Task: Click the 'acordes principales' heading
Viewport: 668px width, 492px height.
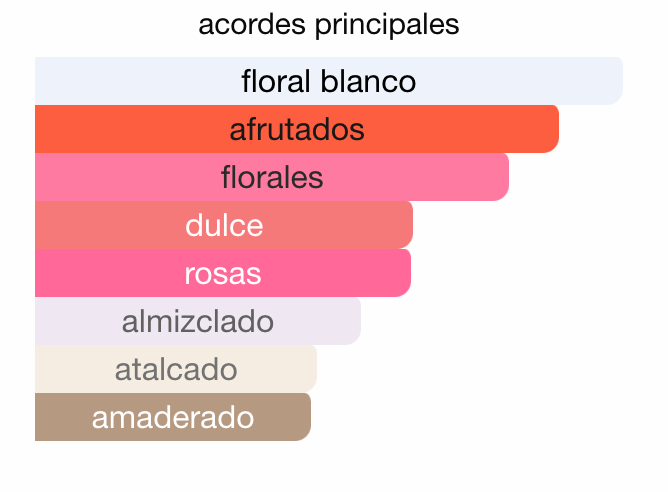Action: tap(329, 24)
